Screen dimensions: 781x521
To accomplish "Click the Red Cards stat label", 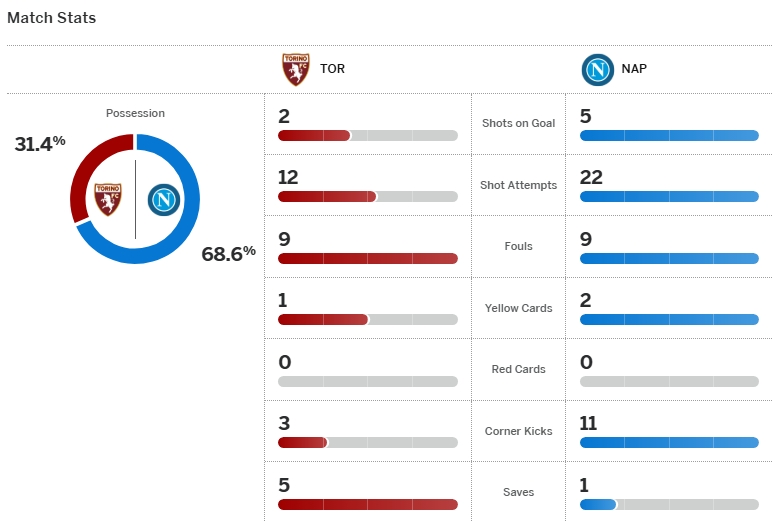I will point(518,369).
